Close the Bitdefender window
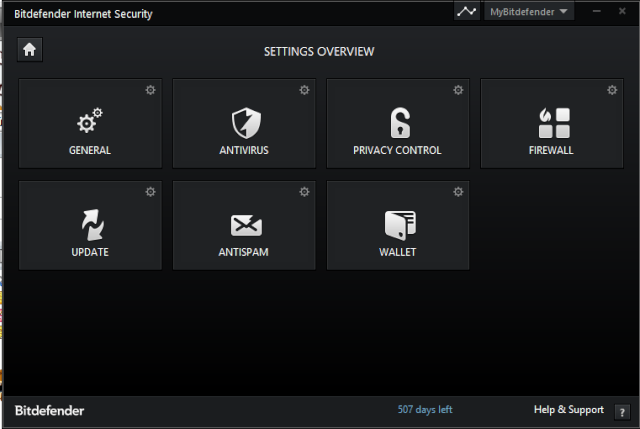This screenshot has width=640, height=429. (x=622, y=11)
